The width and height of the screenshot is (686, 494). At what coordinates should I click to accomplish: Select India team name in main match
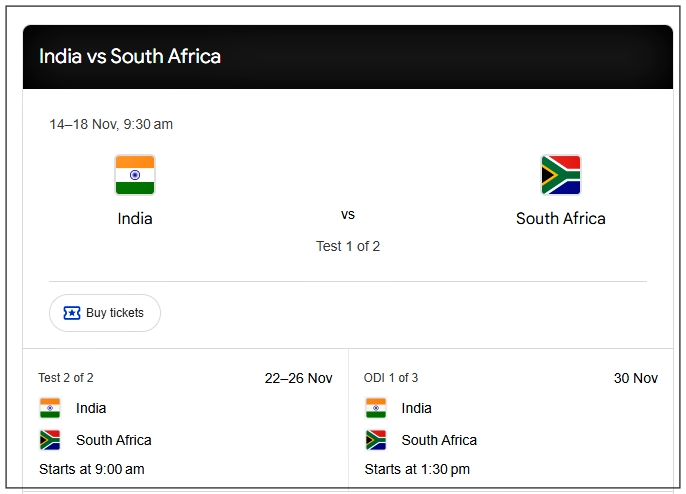135,218
